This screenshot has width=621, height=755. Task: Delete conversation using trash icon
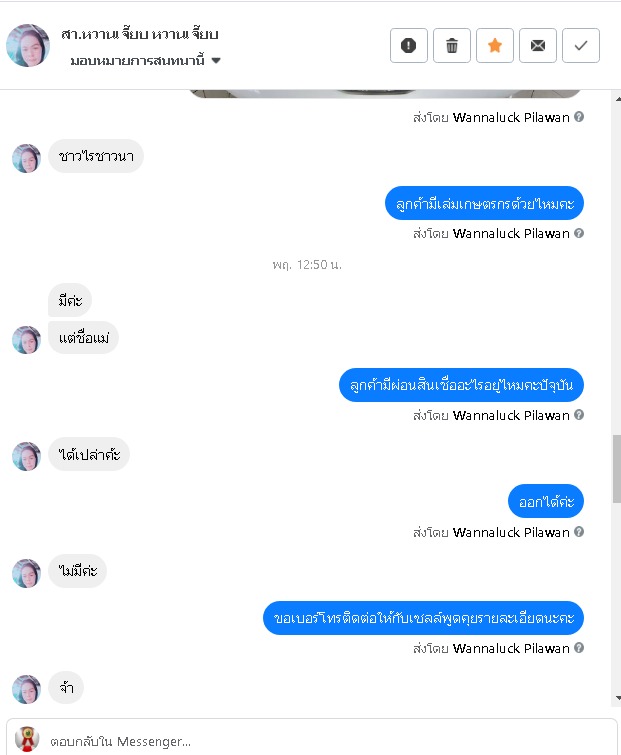coord(452,46)
